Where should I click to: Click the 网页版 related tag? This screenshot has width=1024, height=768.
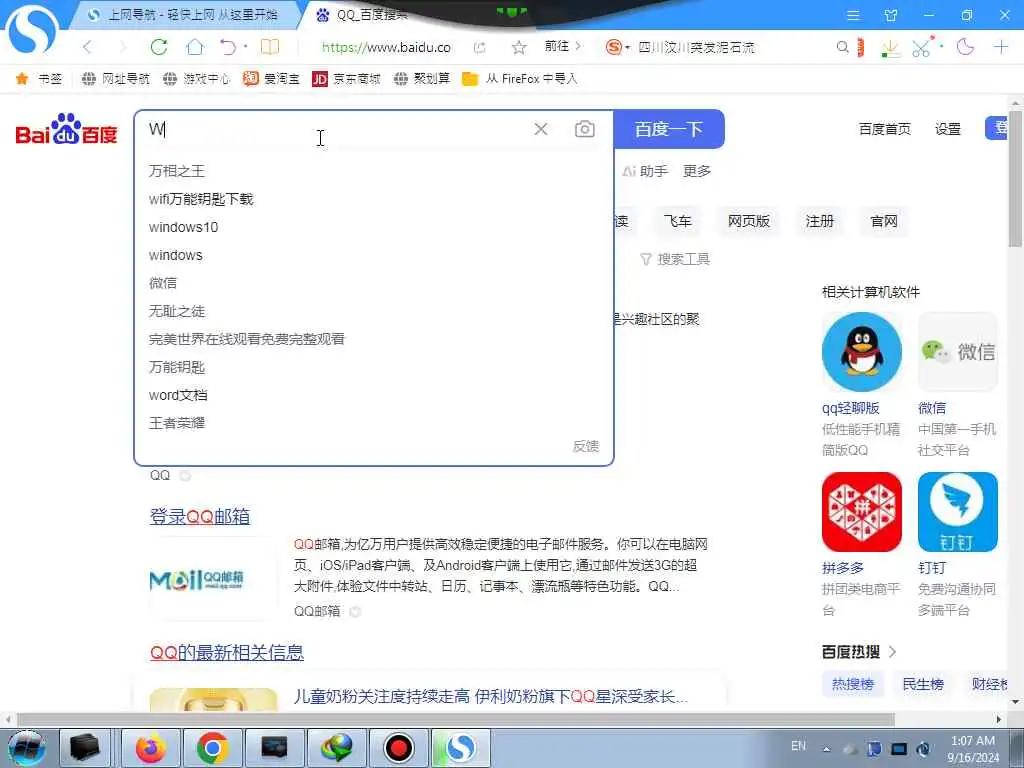(x=749, y=221)
